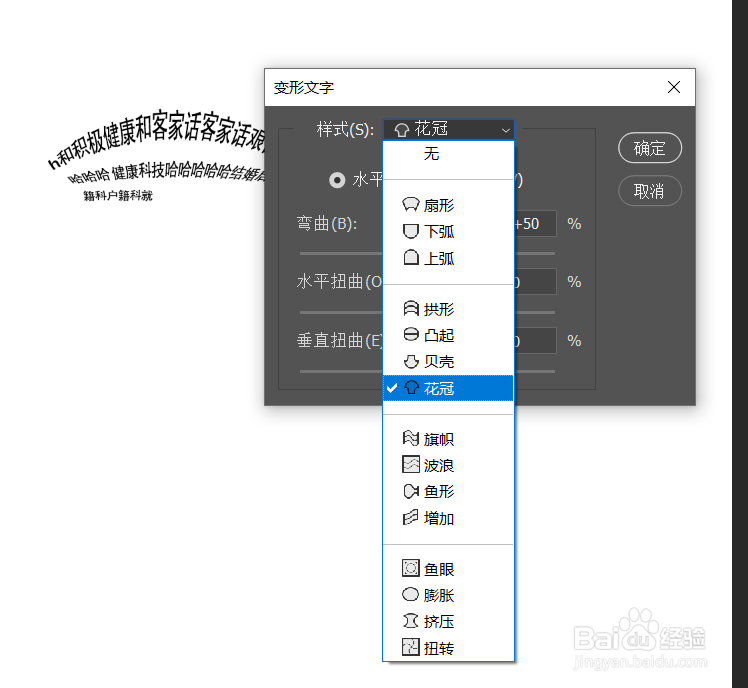The height and width of the screenshot is (688, 748).
Task: Select the 旗帜 (Flag) style icon
Action: pyautogui.click(x=411, y=438)
